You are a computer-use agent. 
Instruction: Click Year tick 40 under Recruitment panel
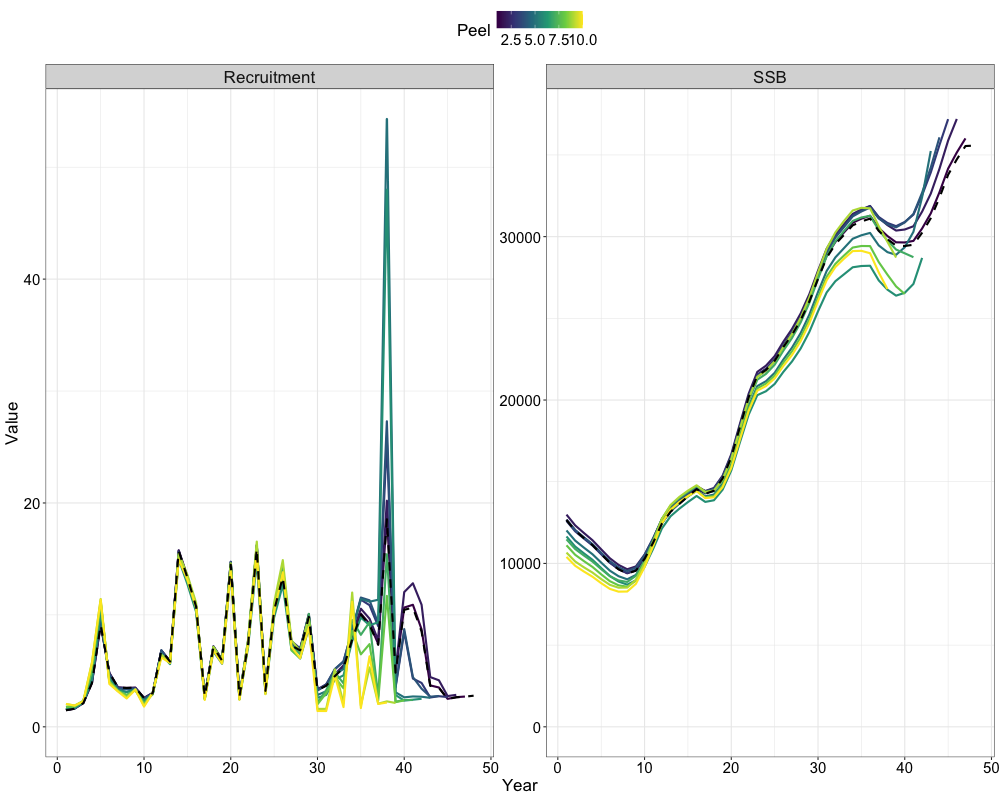coord(404,767)
